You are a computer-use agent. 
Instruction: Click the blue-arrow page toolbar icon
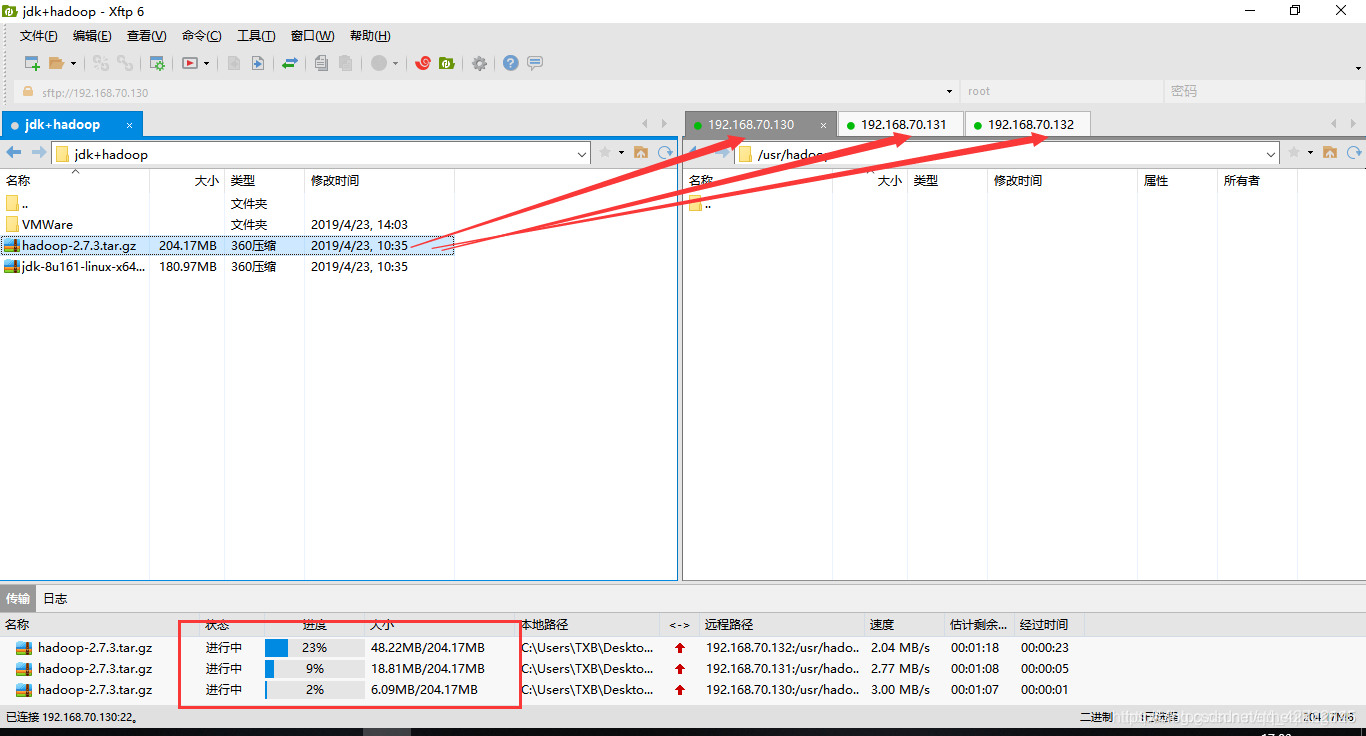[x=257, y=63]
